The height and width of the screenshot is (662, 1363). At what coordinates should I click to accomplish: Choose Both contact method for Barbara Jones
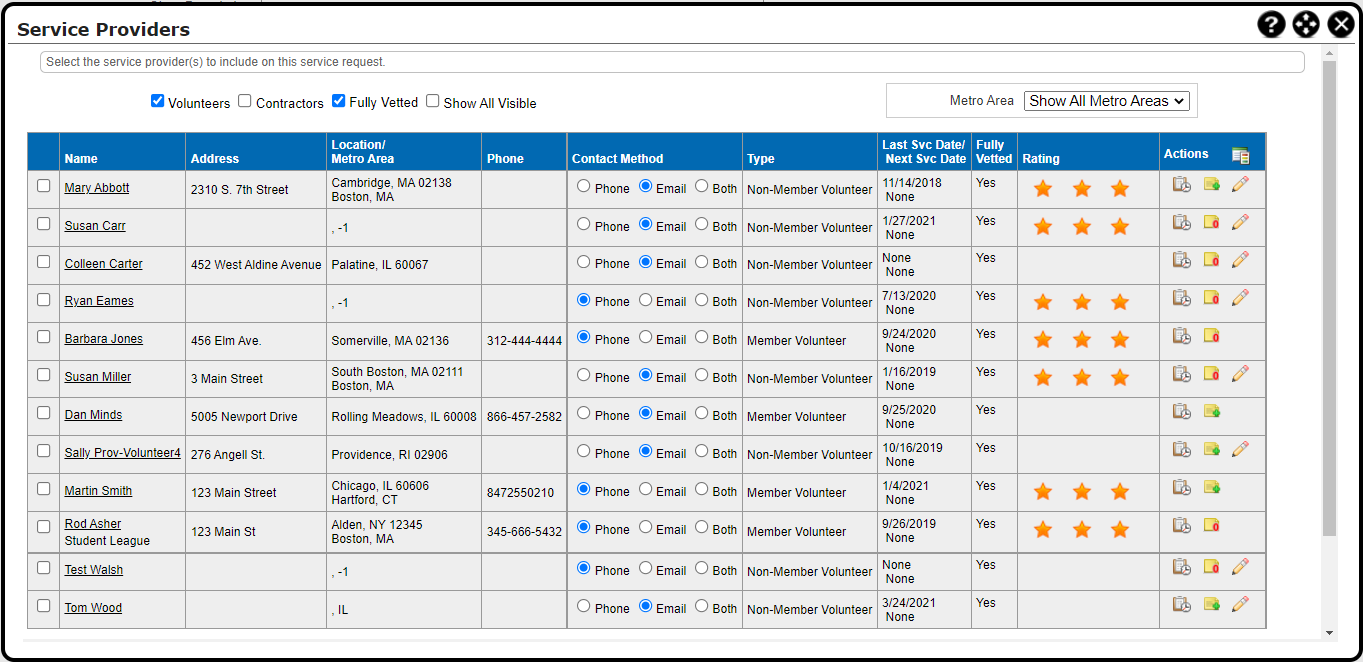[702, 338]
